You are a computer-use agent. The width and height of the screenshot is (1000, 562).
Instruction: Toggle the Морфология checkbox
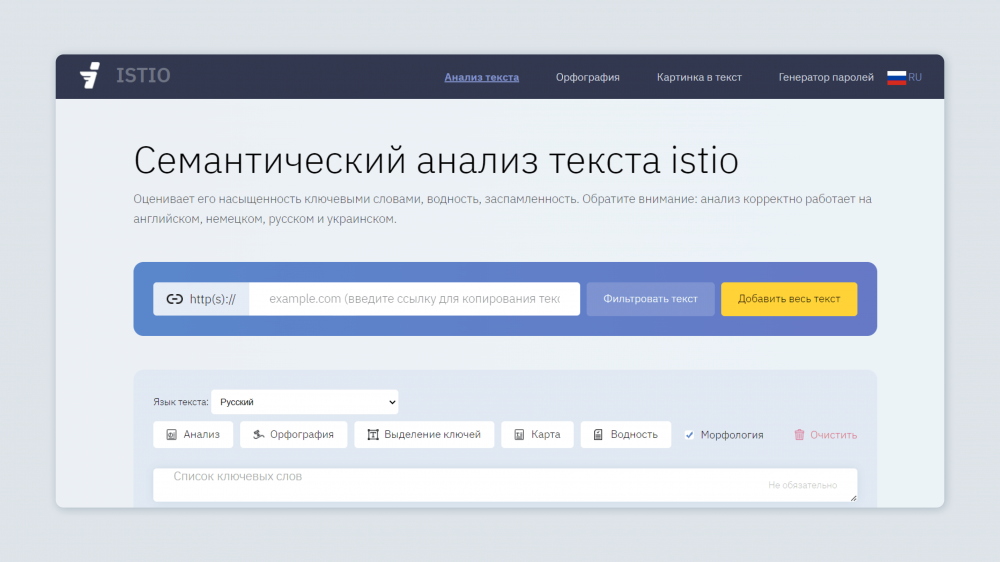point(689,435)
